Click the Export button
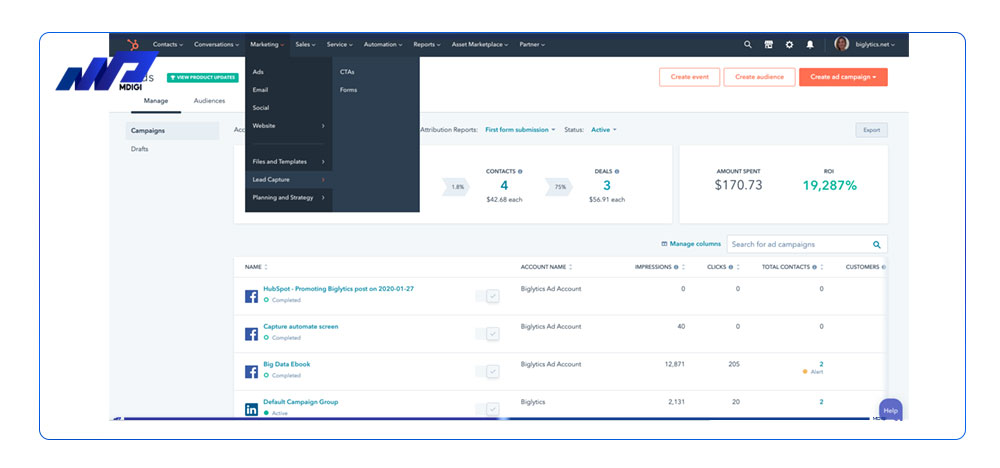 [871, 130]
